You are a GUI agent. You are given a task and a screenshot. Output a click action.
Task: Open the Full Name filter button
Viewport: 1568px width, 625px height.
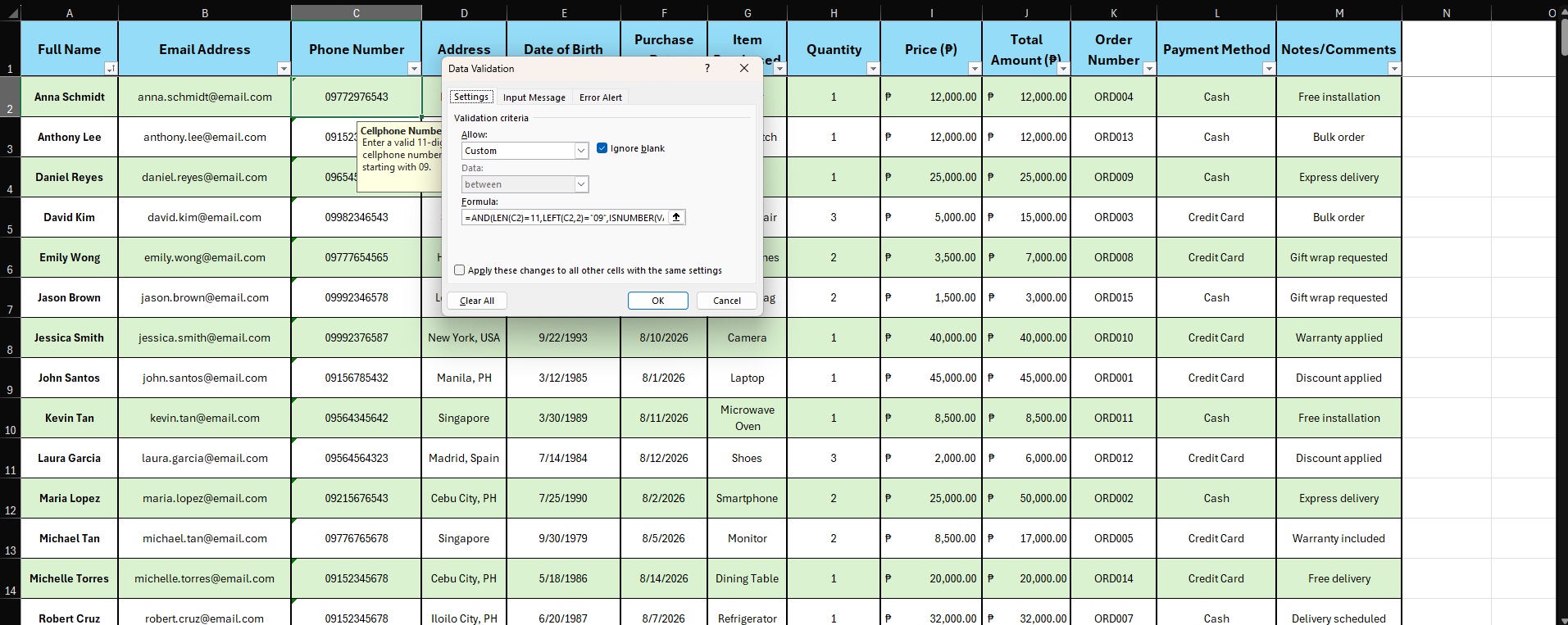(x=111, y=69)
